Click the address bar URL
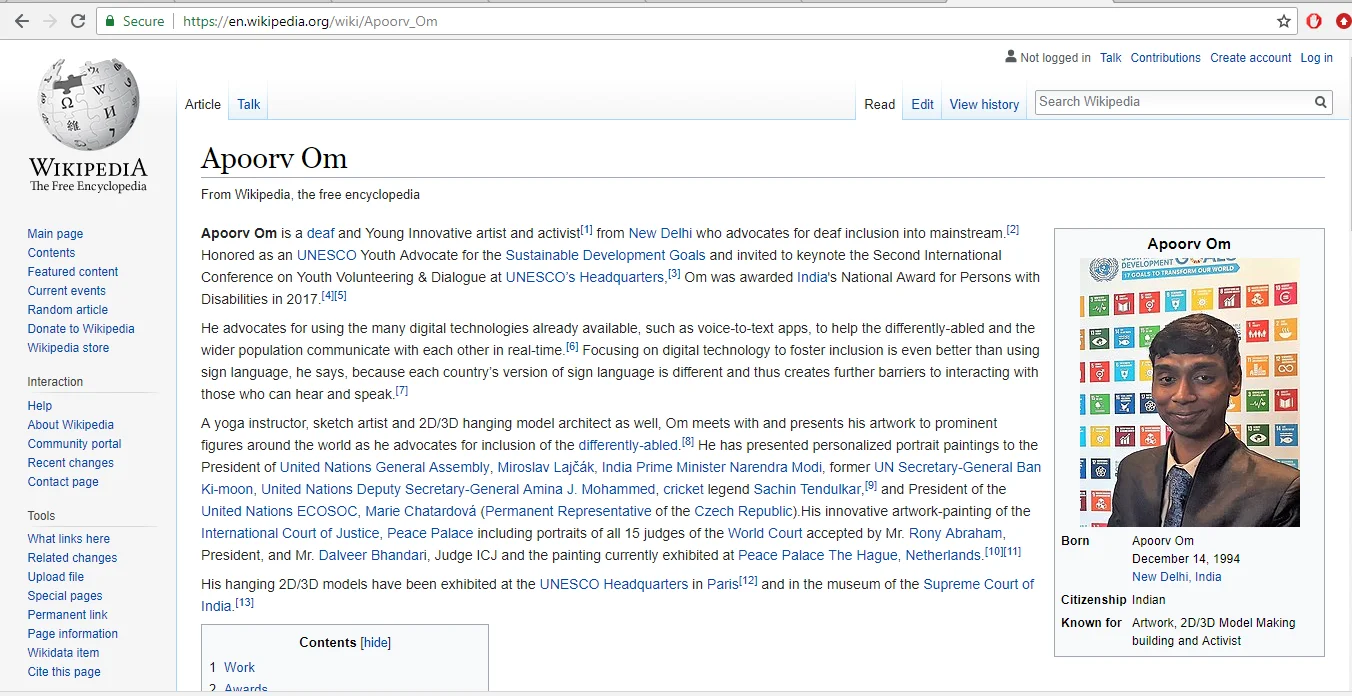Image resolution: width=1352 pixels, height=696 pixels. pos(310,21)
